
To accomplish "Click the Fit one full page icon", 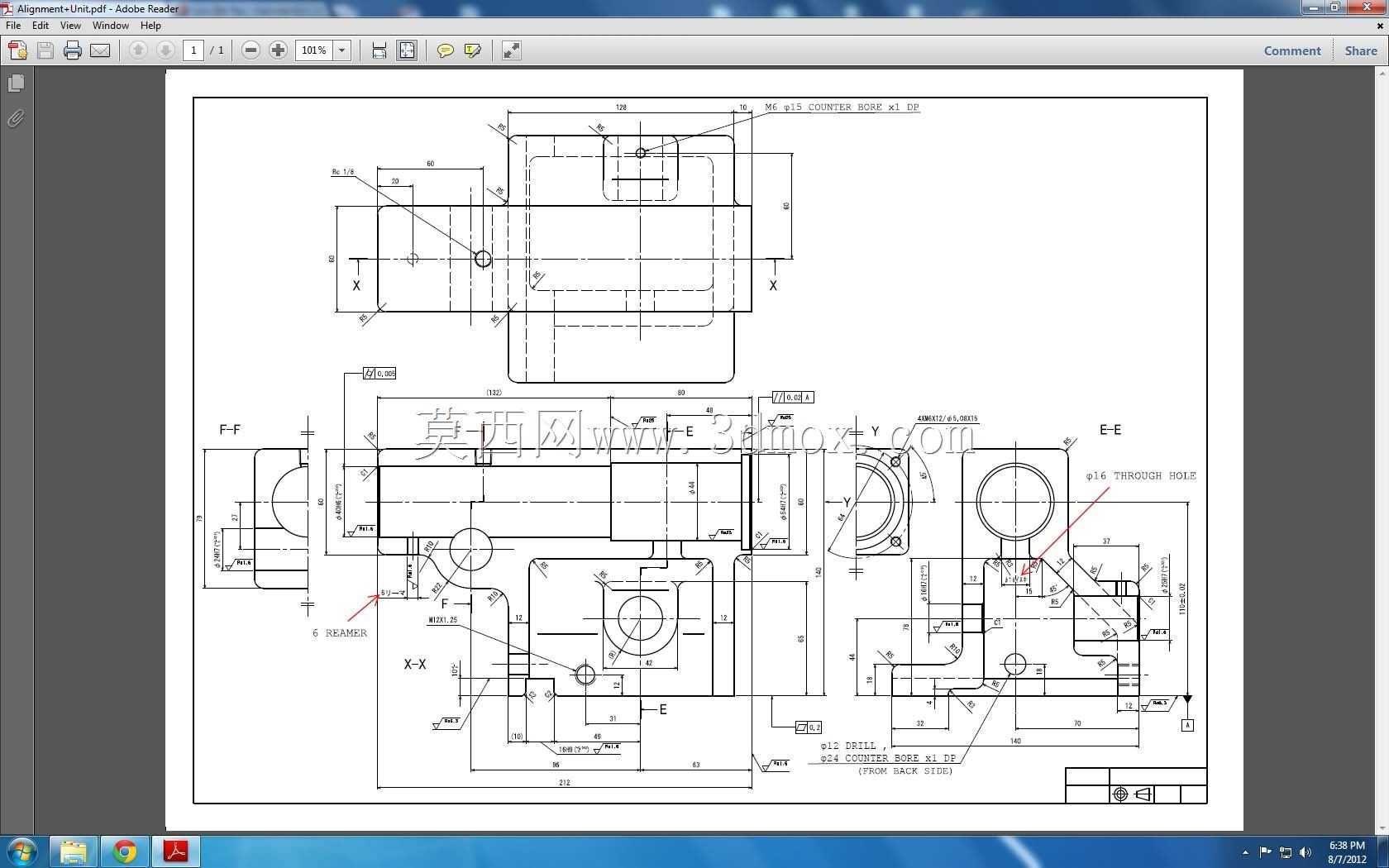I will pos(408,50).
